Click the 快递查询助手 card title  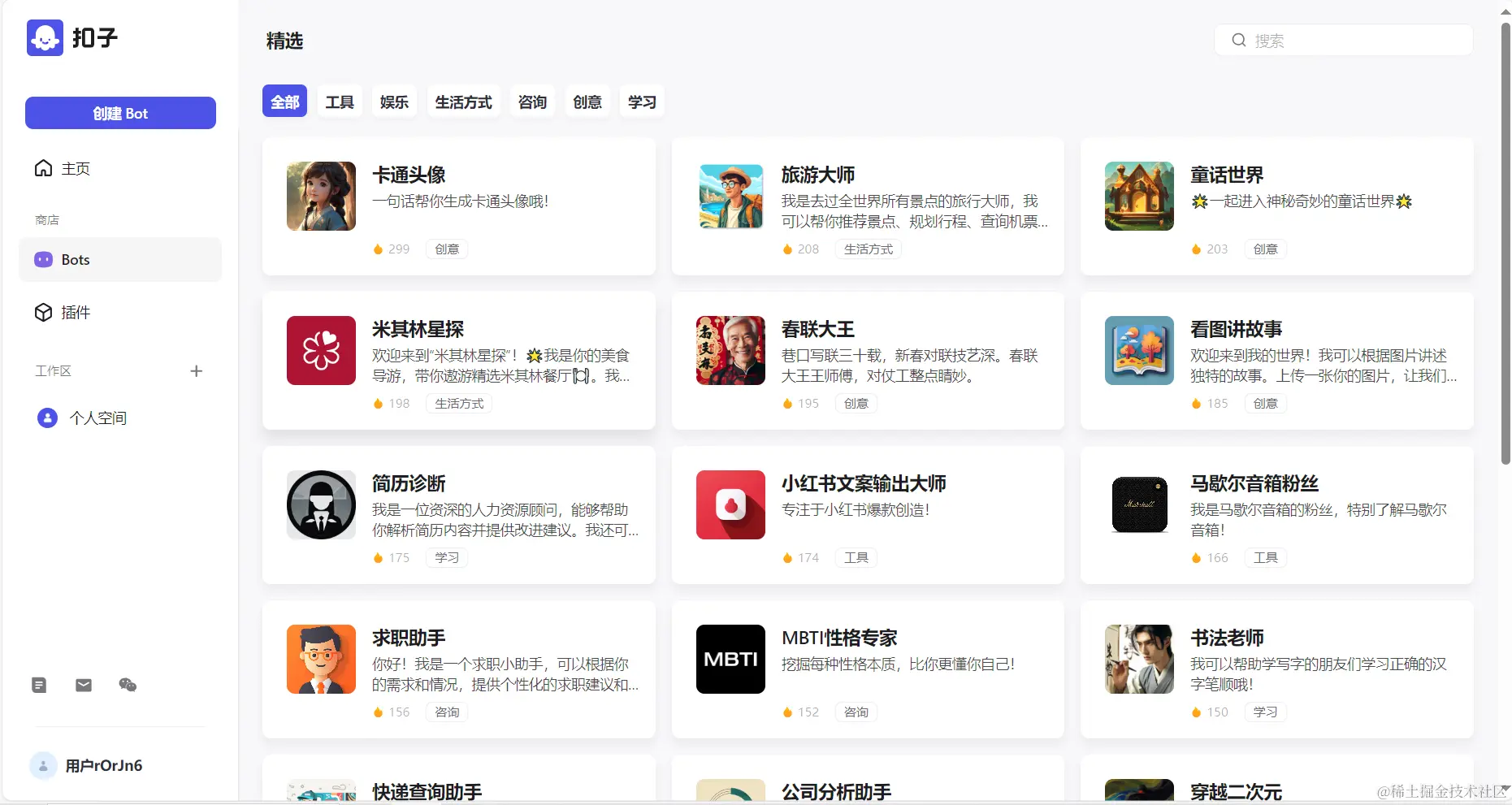427,792
